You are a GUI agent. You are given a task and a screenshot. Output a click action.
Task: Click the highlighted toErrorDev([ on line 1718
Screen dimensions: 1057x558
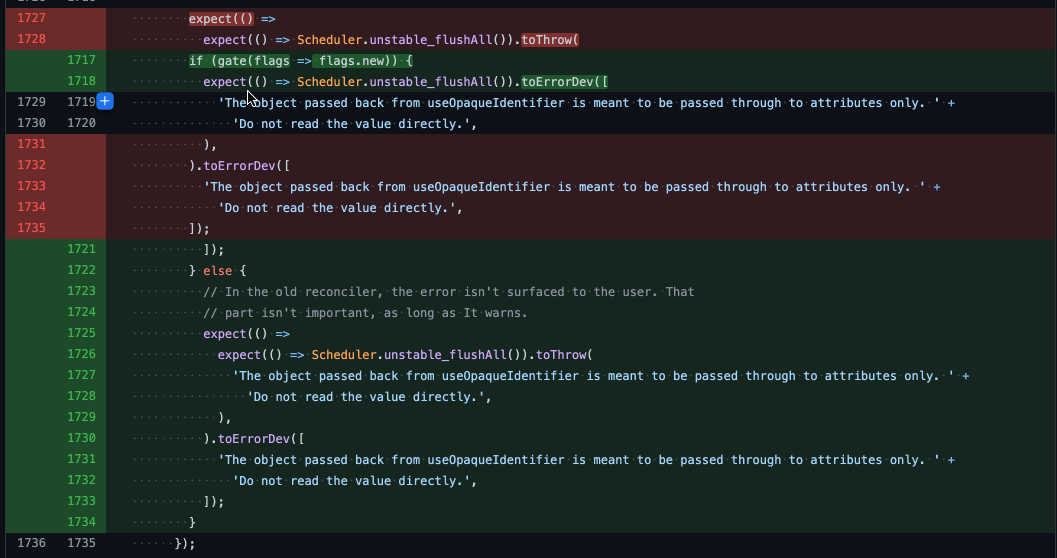coord(565,82)
